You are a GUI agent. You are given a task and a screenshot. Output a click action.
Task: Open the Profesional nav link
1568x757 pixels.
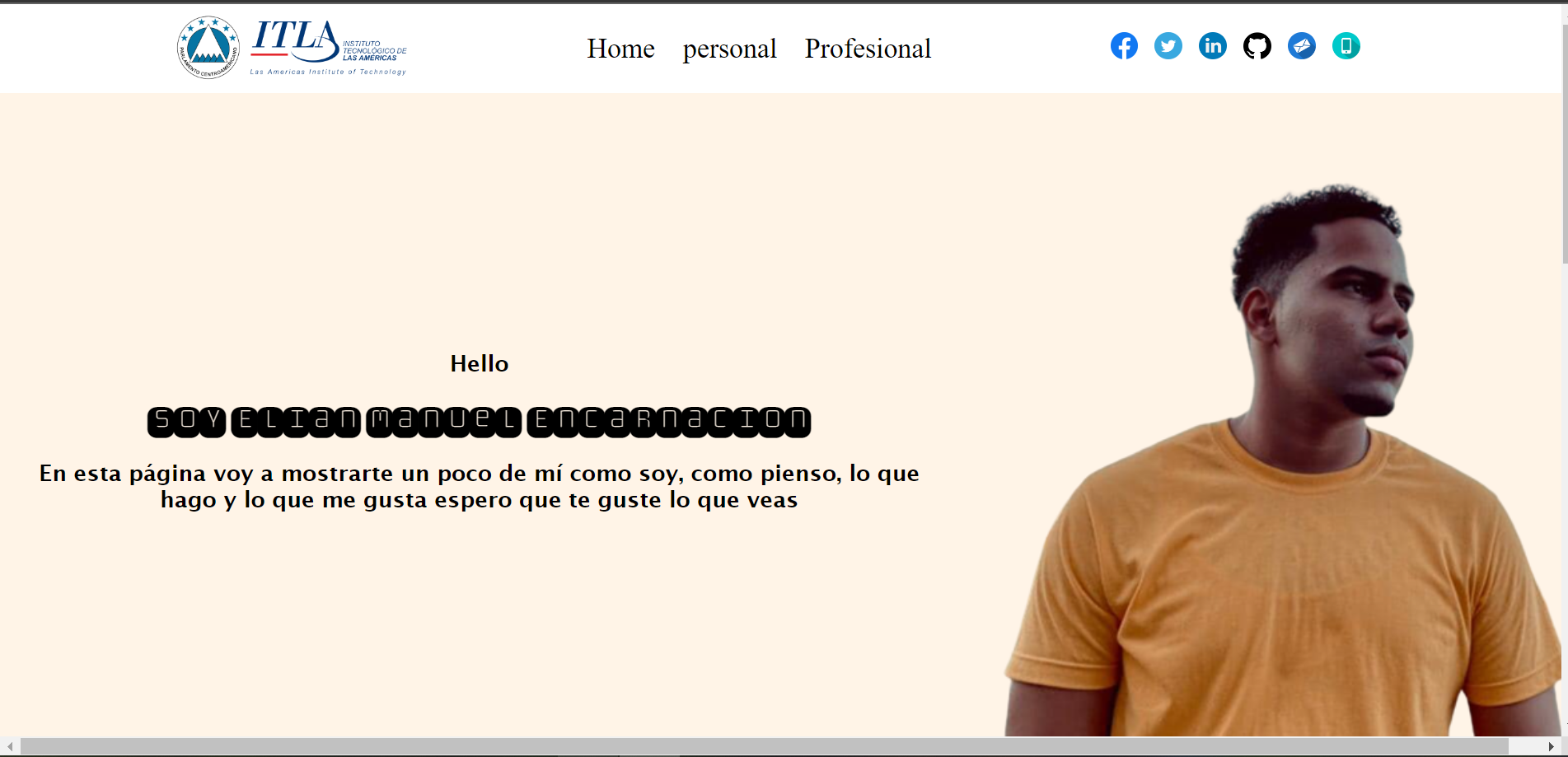[868, 49]
